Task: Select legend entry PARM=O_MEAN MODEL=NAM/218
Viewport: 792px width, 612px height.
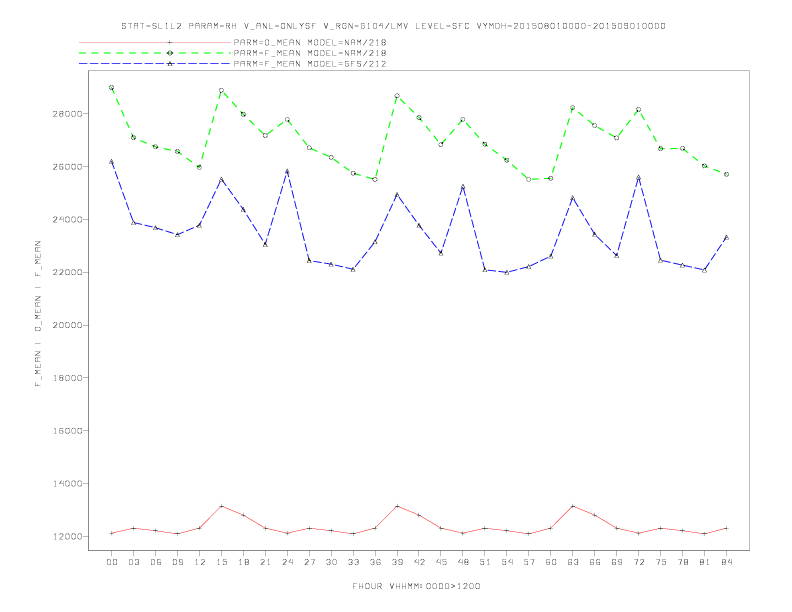Action: coord(310,42)
